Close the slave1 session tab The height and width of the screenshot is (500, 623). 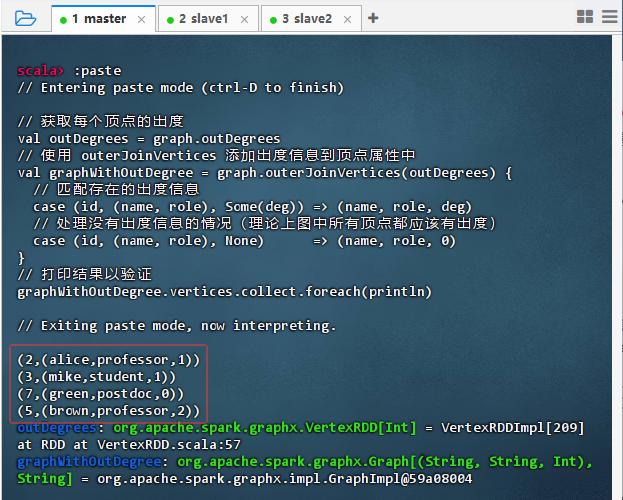244,19
